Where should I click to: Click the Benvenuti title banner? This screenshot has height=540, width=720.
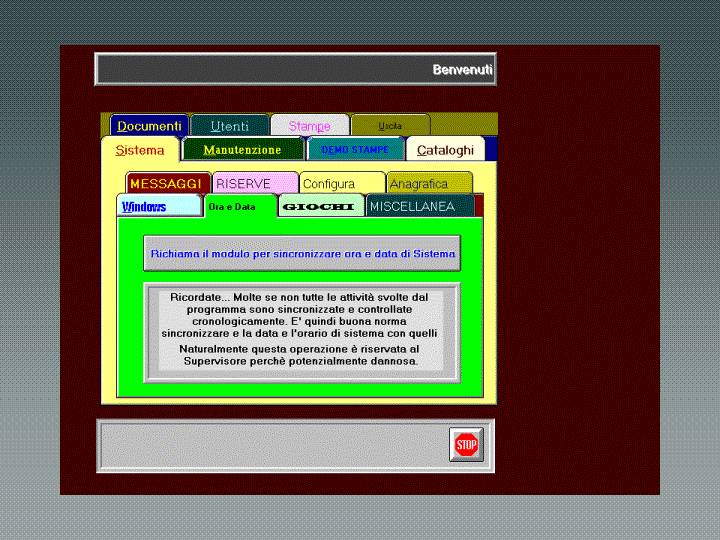pos(296,69)
